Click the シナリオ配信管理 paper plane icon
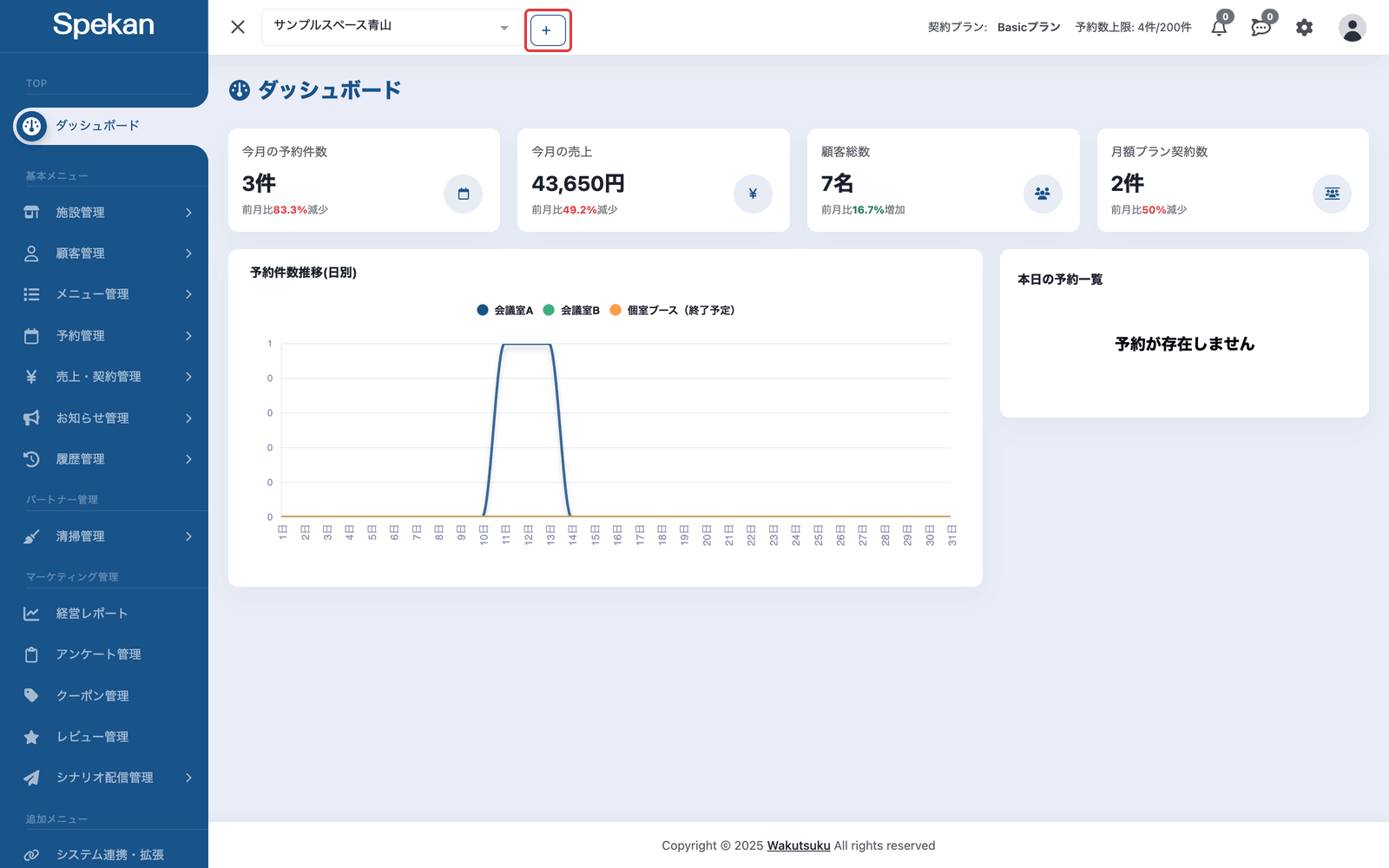Image resolution: width=1389 pixels, height=868 pixels. click(x=31, y=778)
